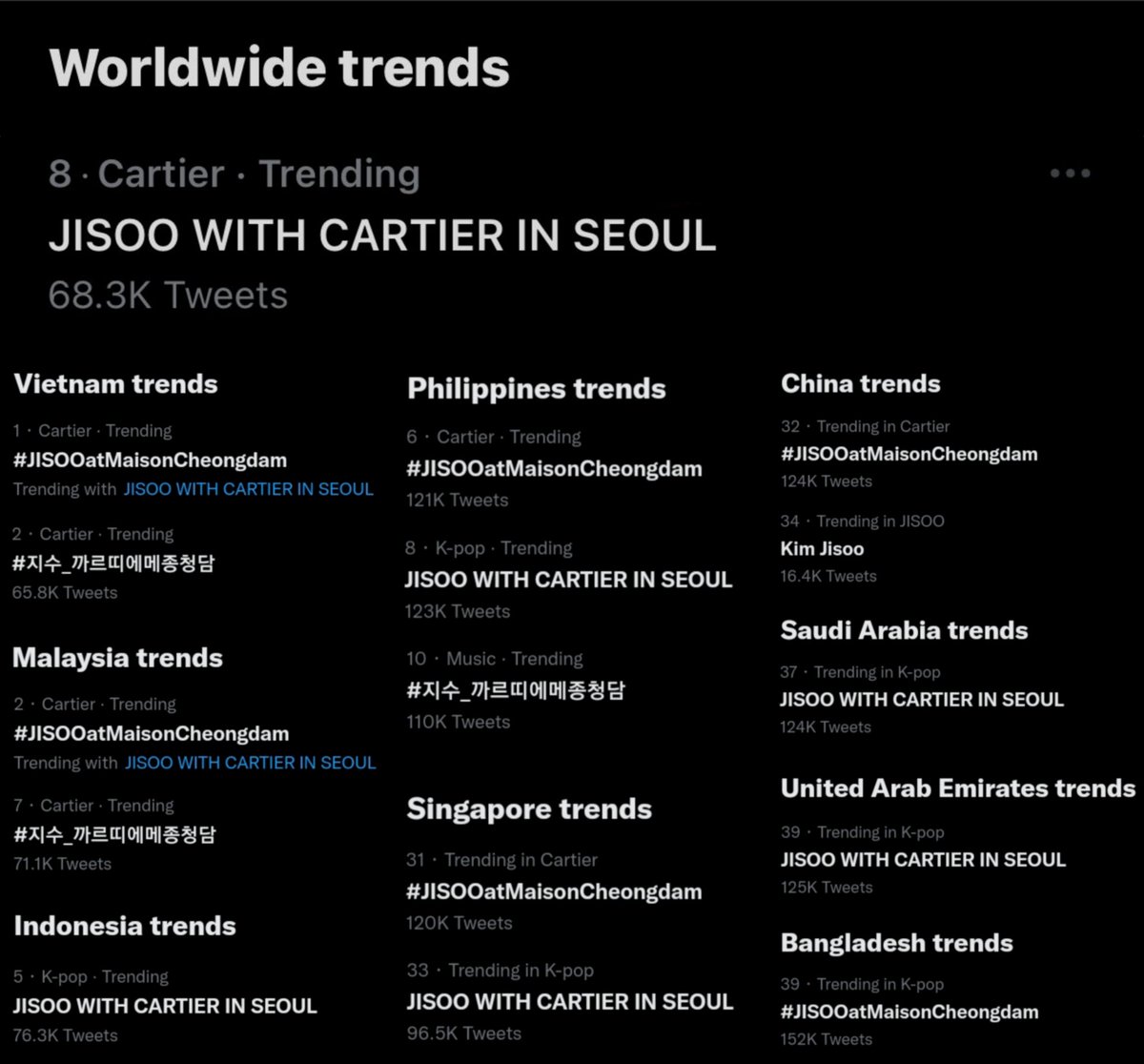Screen dimensions: 1144x1064
Task: Click "34 · Trending in JISOO" label
Action: click(862, 521)
